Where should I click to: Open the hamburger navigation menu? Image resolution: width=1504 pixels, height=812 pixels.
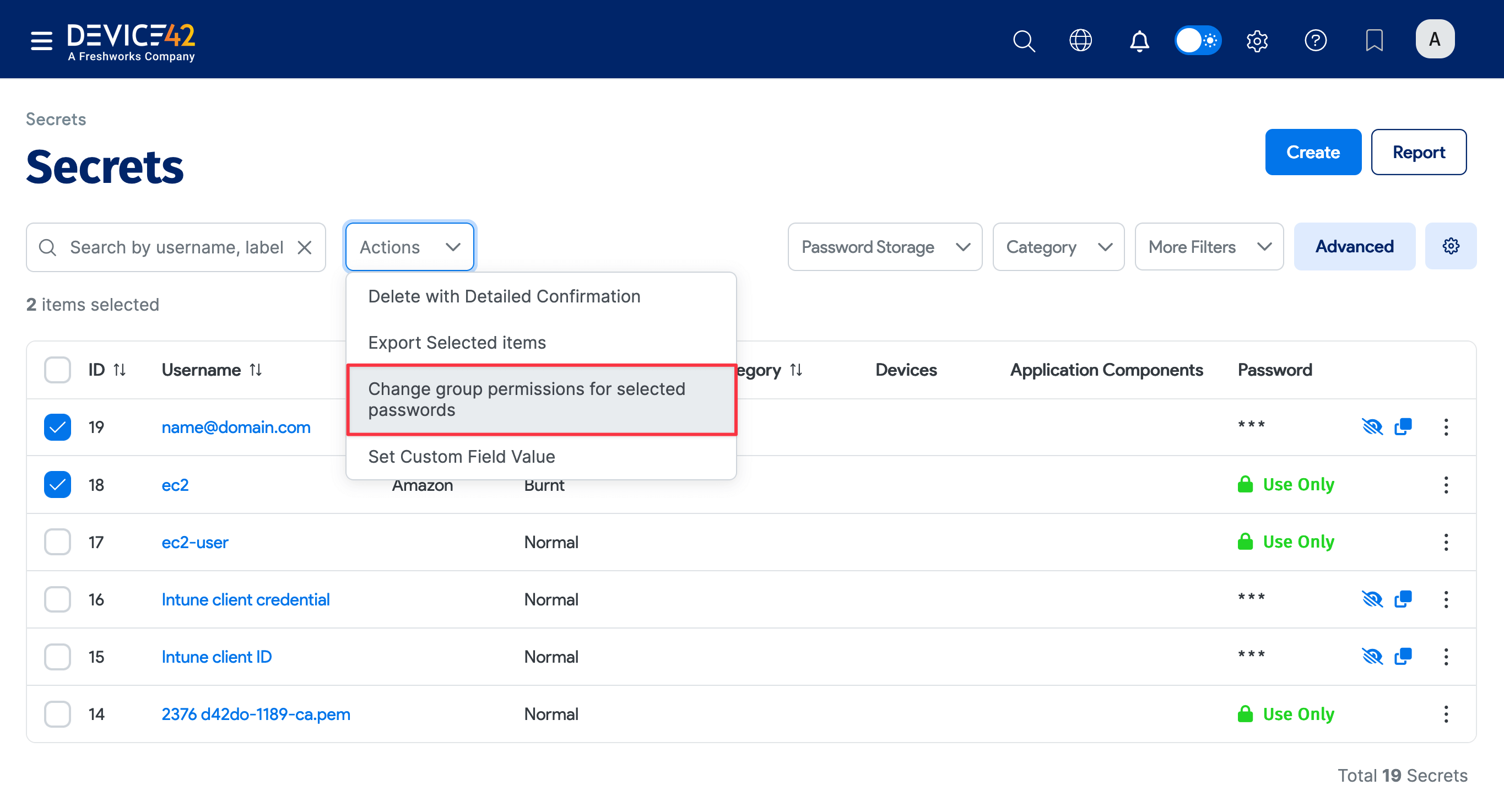[x=41, y=40]
